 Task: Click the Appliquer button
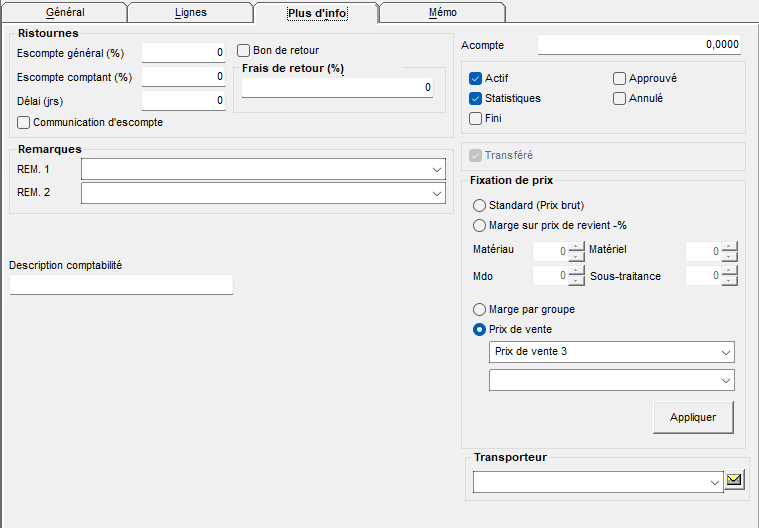pos(693,417)
